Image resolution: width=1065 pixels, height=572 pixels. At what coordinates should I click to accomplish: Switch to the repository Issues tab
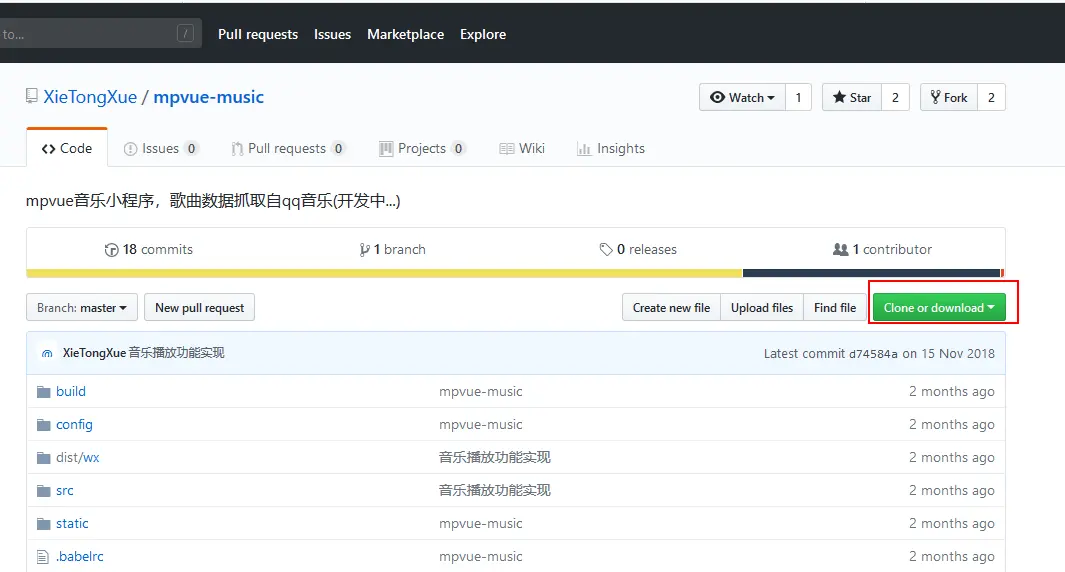click(161, 148)
